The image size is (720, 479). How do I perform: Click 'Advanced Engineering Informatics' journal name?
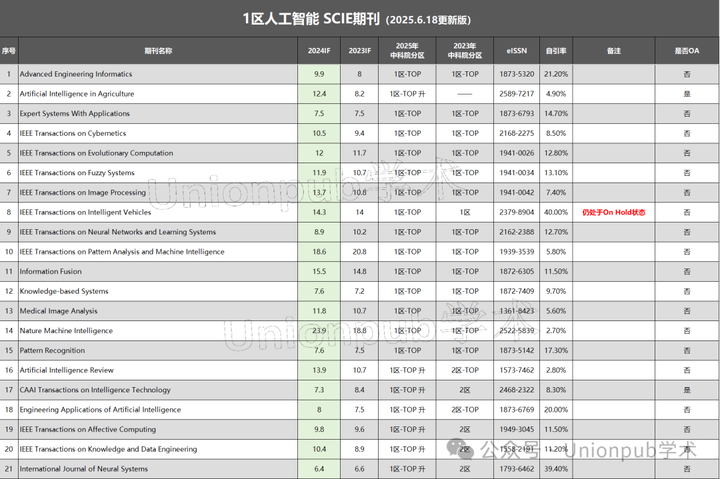pos(76,74)
